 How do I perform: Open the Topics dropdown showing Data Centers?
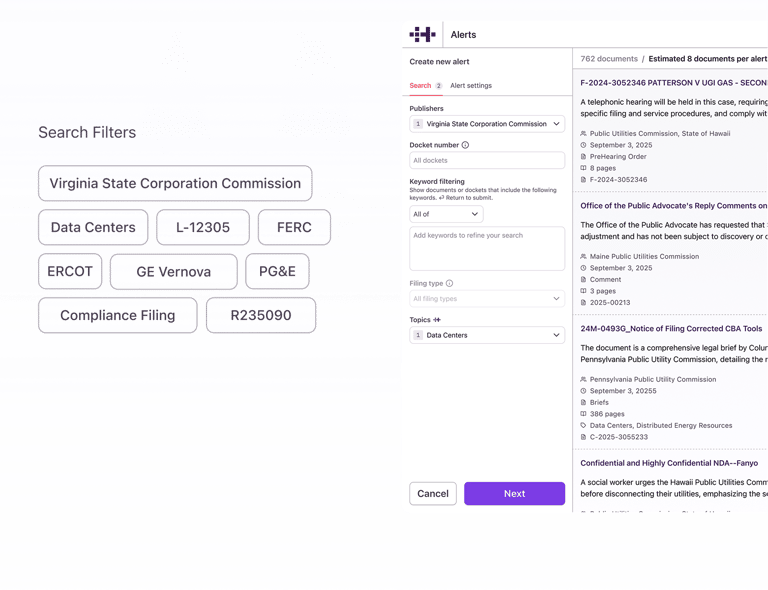(487, 335)
